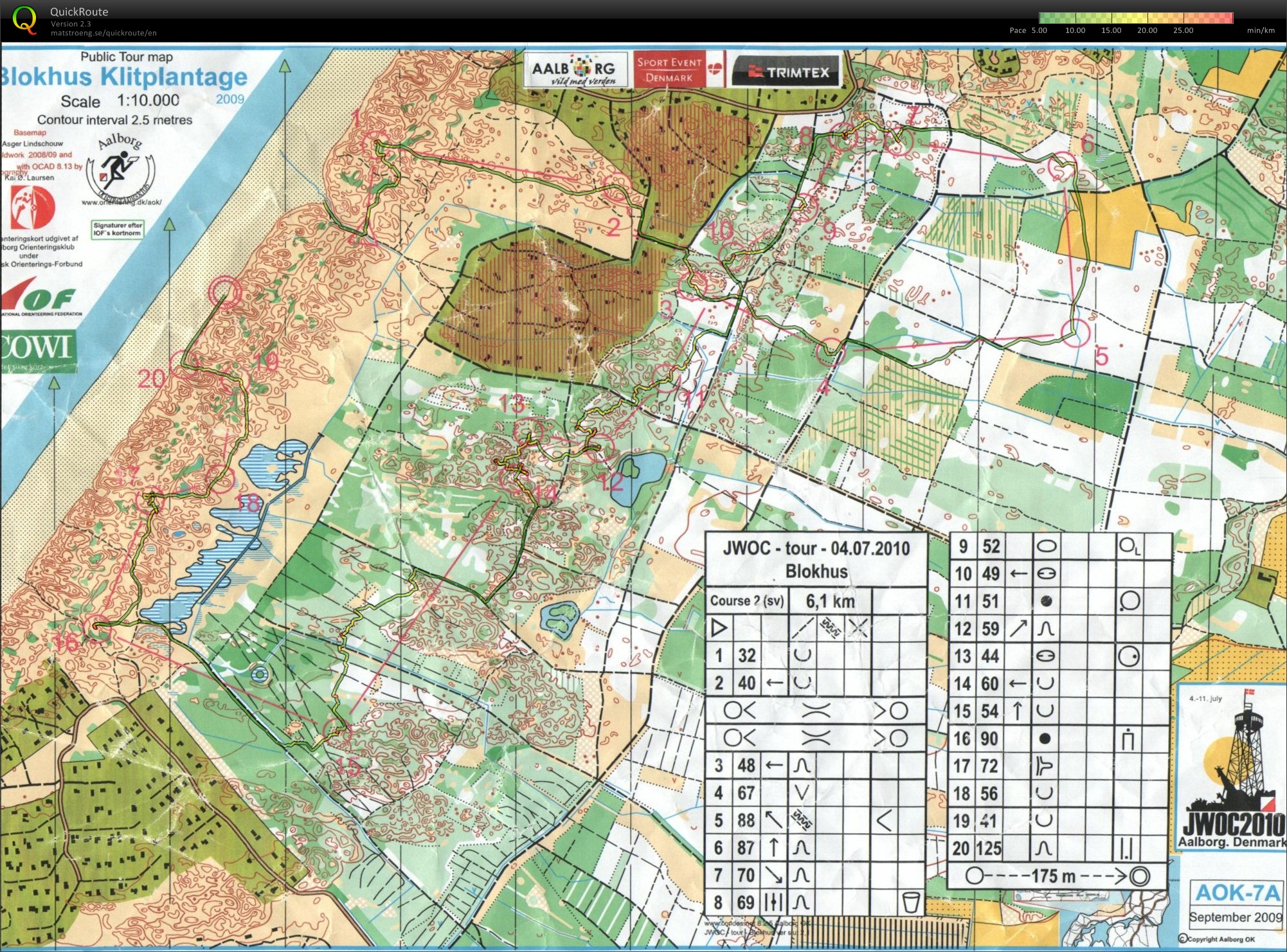Click the boulder dot symbol in row 11

[x=1046, y=601]
